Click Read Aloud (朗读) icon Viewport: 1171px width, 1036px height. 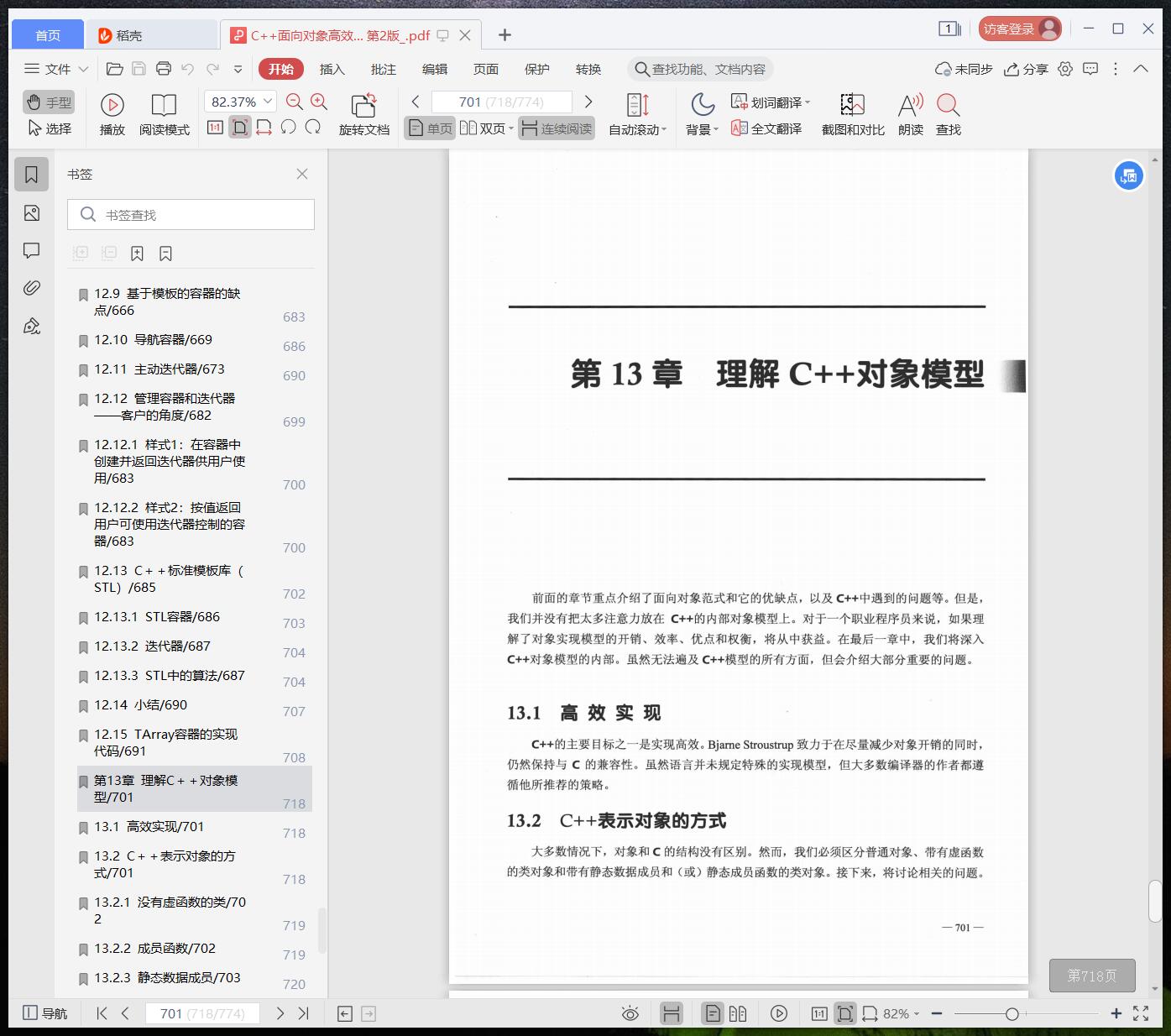point(911,114)
